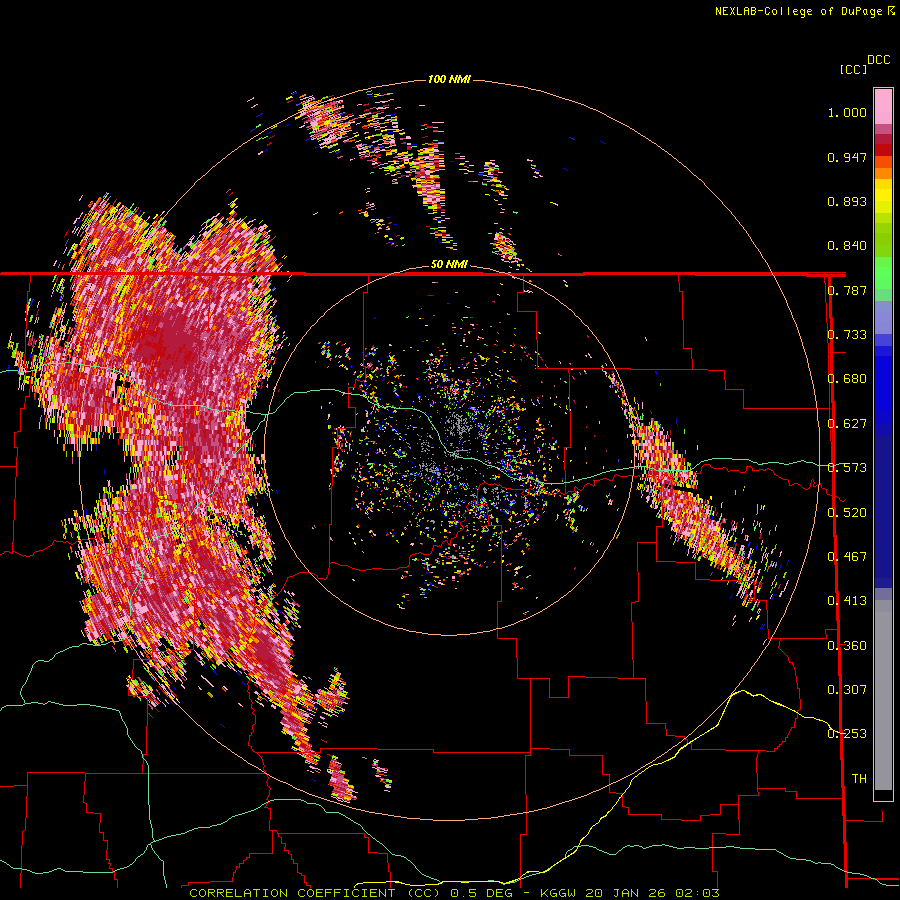Click the 0.5 DEG elevation angle text
900x900 pixels.
(481, 893)
